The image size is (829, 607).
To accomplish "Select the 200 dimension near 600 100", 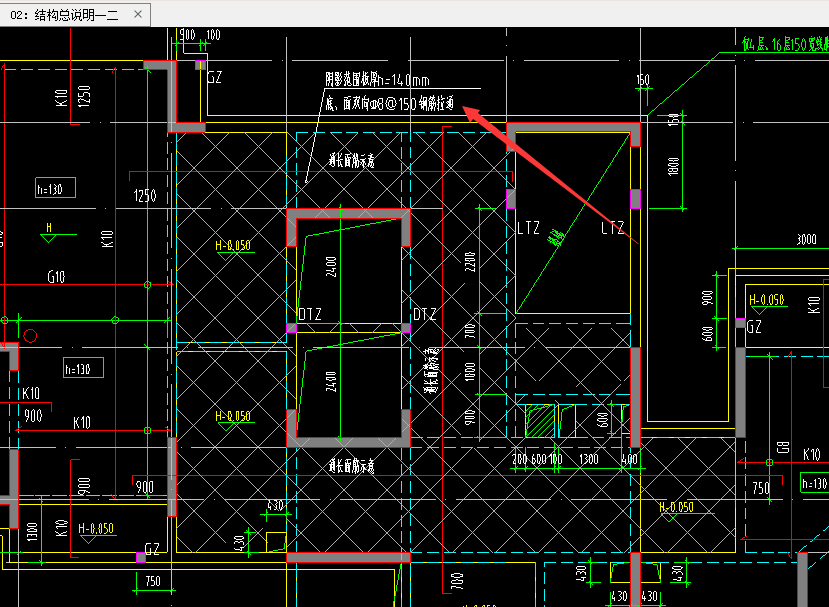I will (x=520, y=459).
